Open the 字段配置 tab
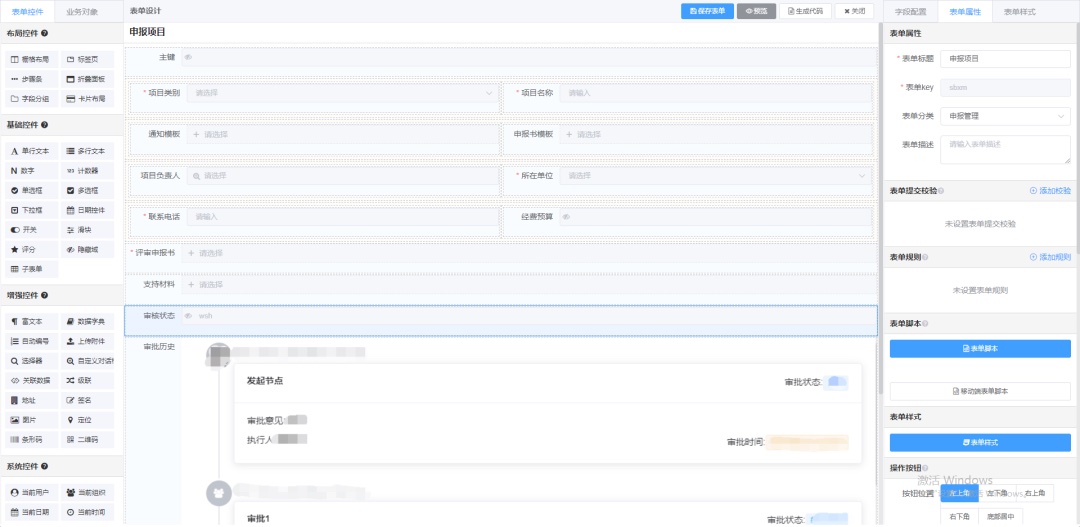Image resolution: width=1080 pixels, height=527 pixels. [910, 12]
